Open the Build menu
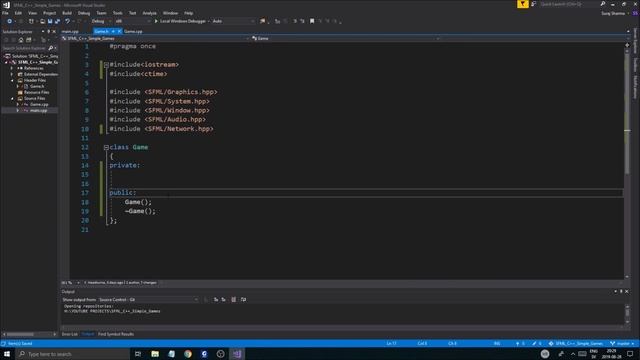The image size is (640, 360). pyautogui.click(x=67, y=13)
